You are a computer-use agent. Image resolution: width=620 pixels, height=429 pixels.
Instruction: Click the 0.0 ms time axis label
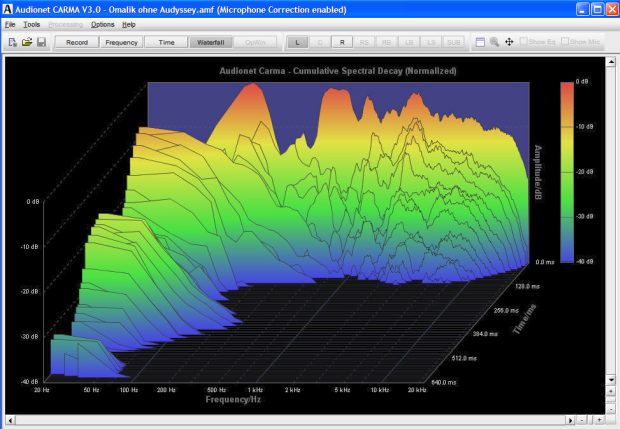[545, 262]
